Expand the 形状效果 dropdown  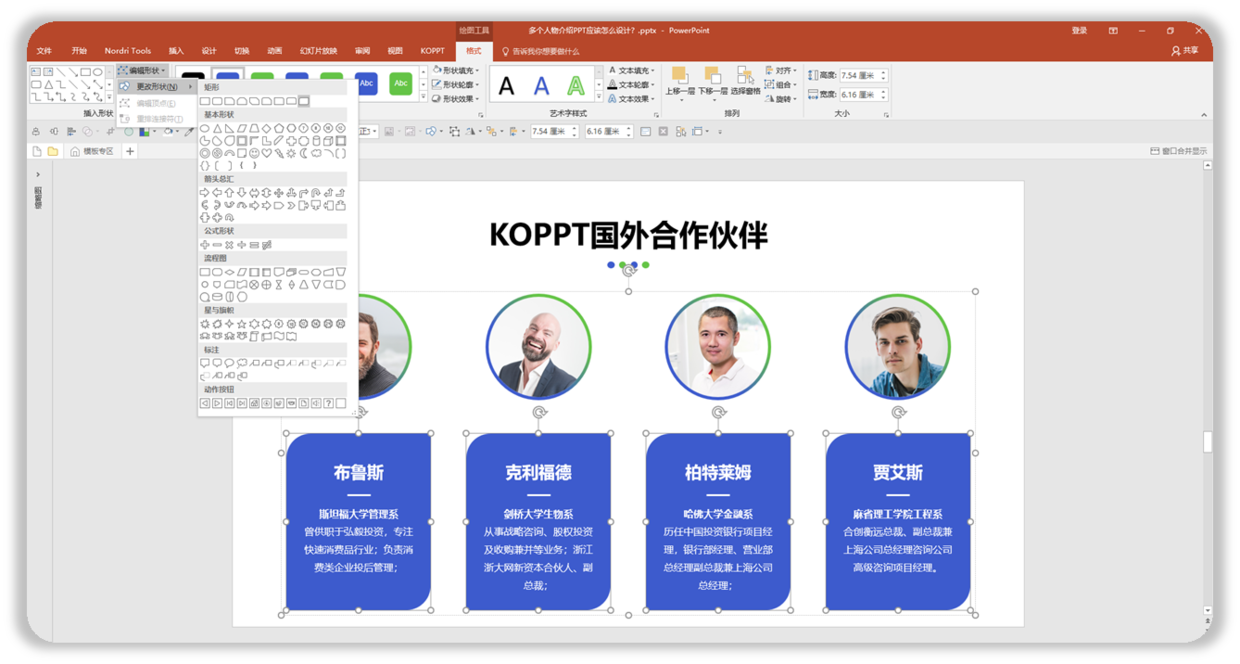tap(457, 98)
